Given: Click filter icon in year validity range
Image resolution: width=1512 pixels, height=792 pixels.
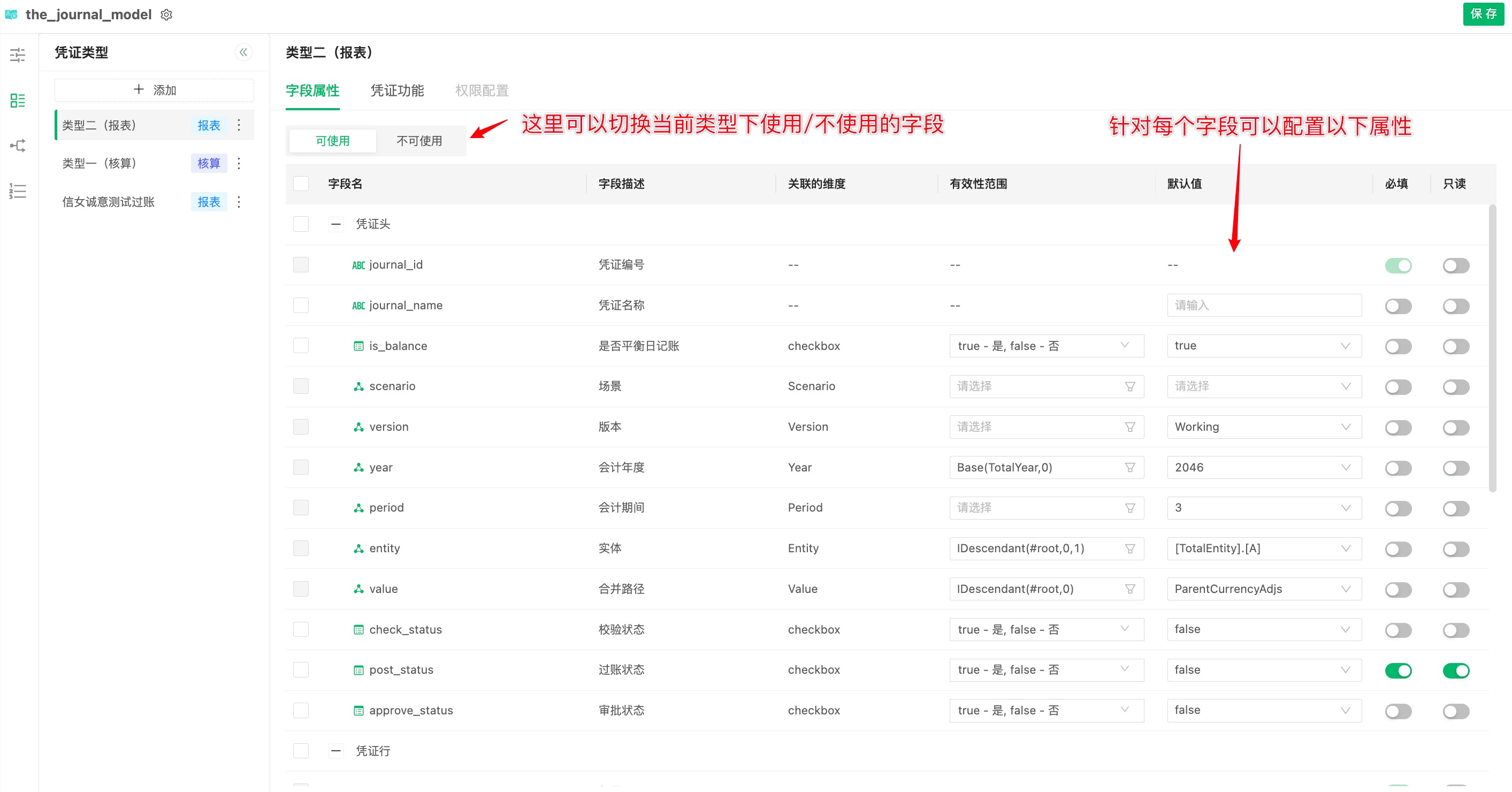Looking at the screenshot, I should [x=1129, y=467].
